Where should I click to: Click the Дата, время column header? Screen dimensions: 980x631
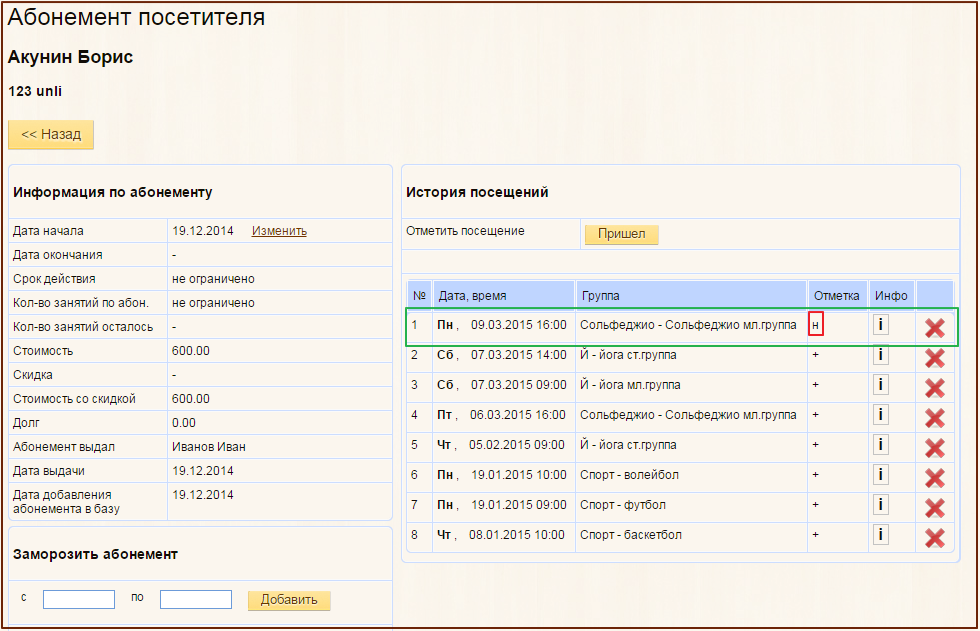pos(472,296)
